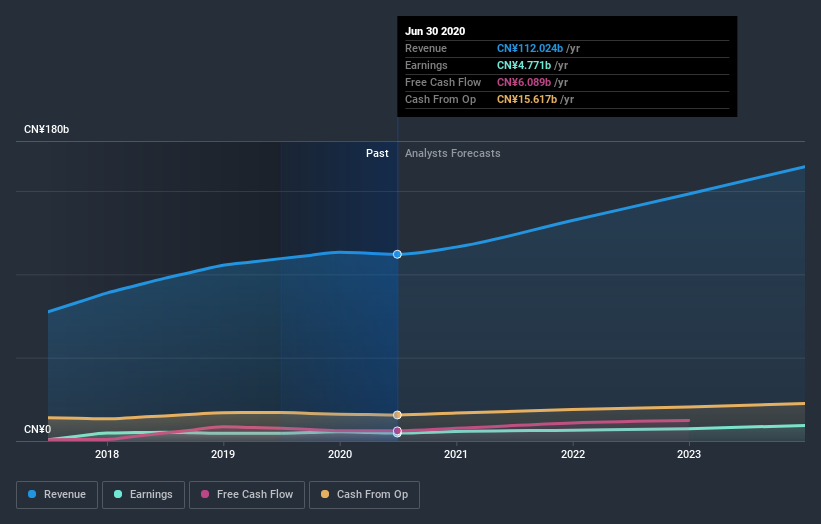821x524 pixels.
Task: Click the Jun 30 2020 tooltip date
Action: point(435,31)
